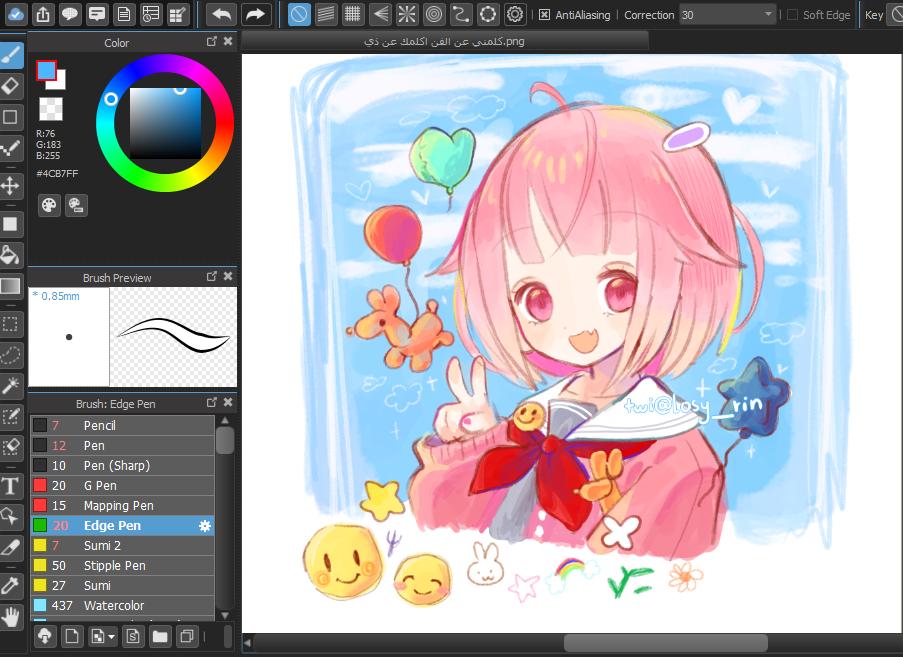Click the blue foreground color swatch
The image size is (903, 657).
[x=45, y=70]
